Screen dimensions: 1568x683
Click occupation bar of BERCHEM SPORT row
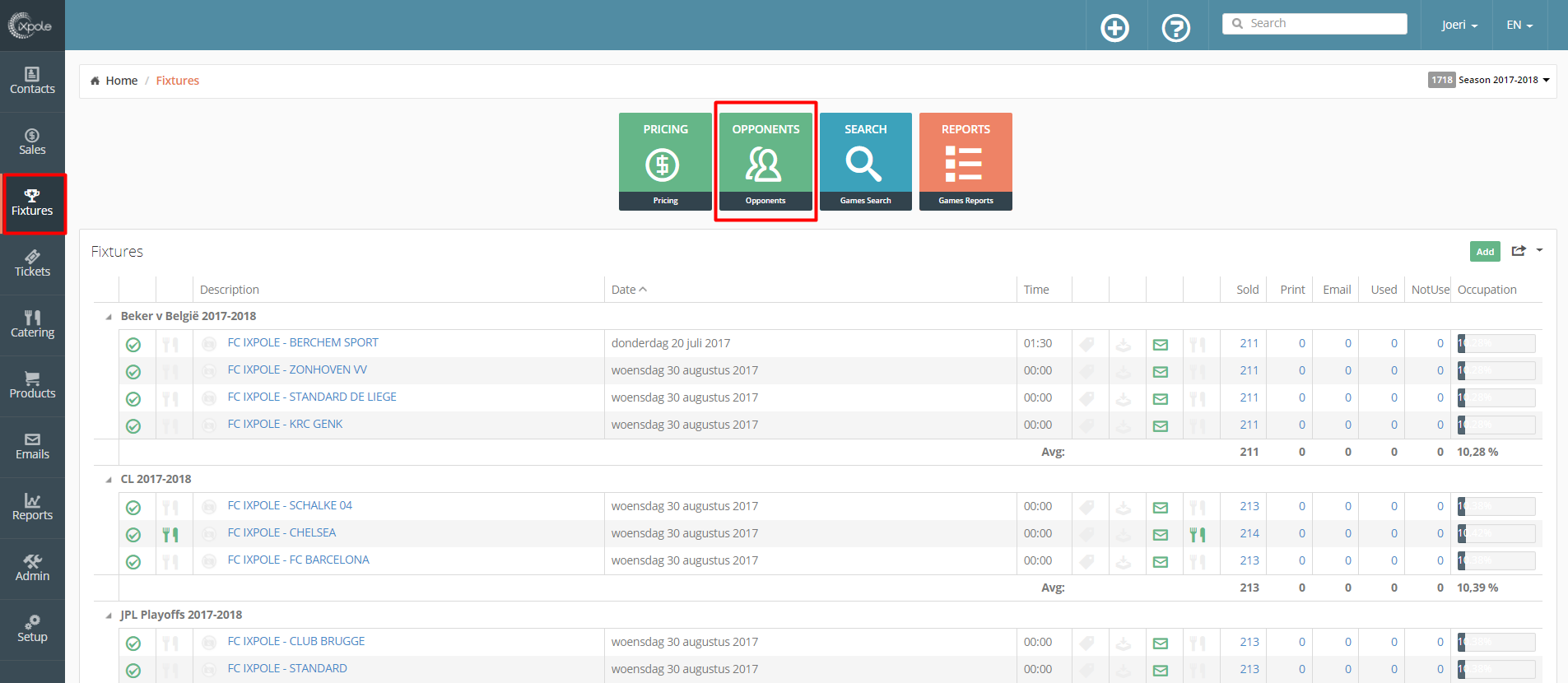[x=1496, y=343]
